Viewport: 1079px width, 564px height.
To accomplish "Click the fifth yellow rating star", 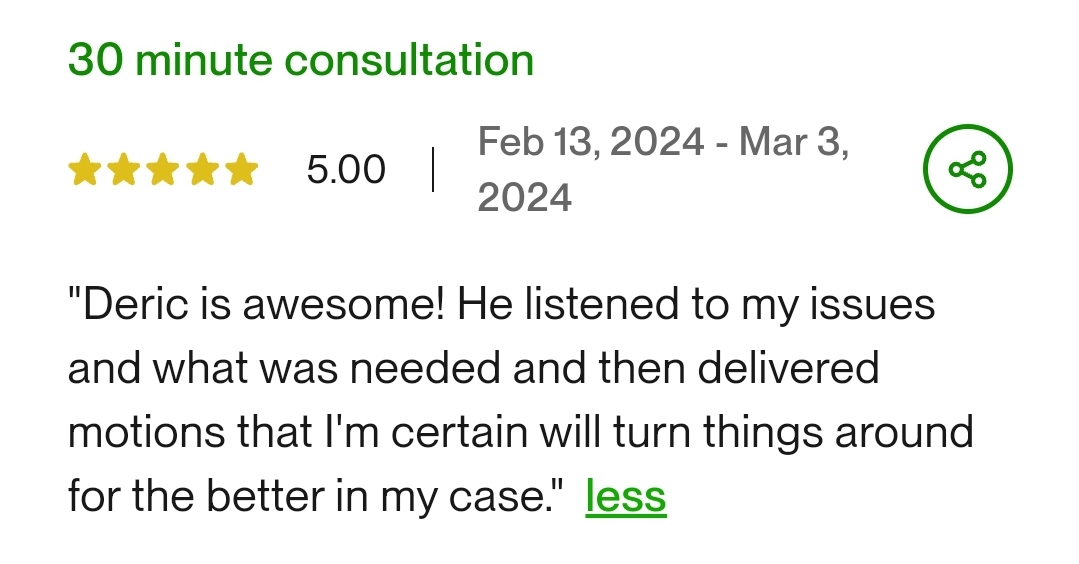I will point(241,171).
